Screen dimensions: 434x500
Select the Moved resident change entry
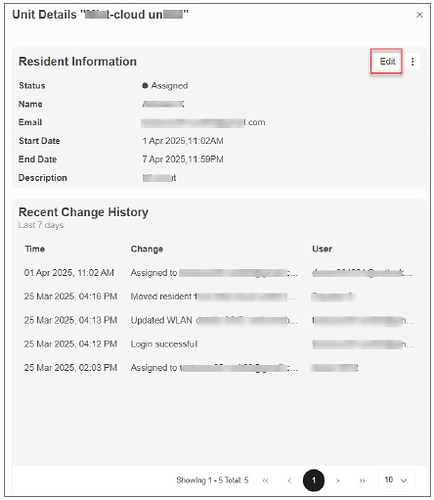213,296
